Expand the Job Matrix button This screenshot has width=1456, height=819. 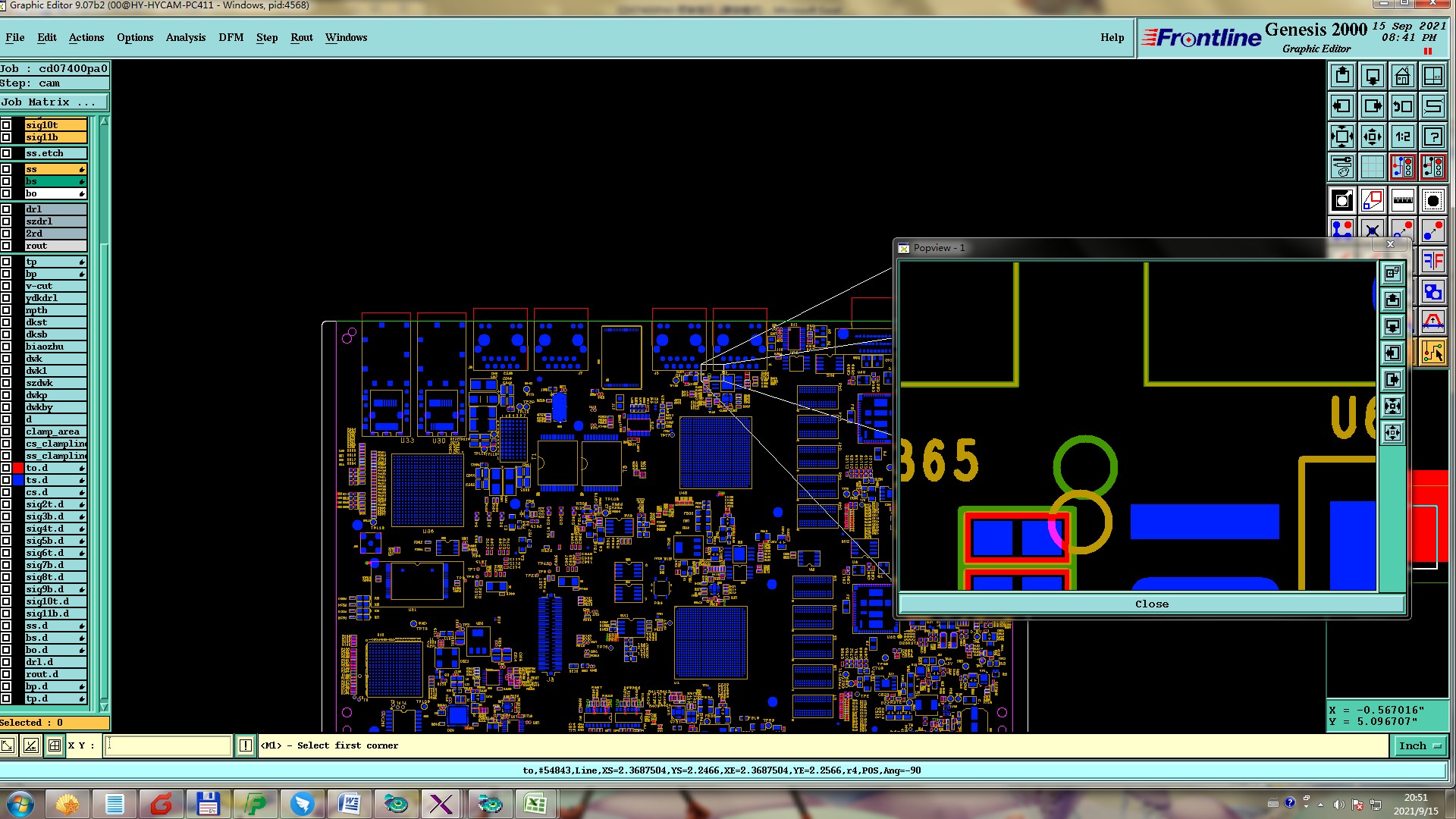[53, 102]
